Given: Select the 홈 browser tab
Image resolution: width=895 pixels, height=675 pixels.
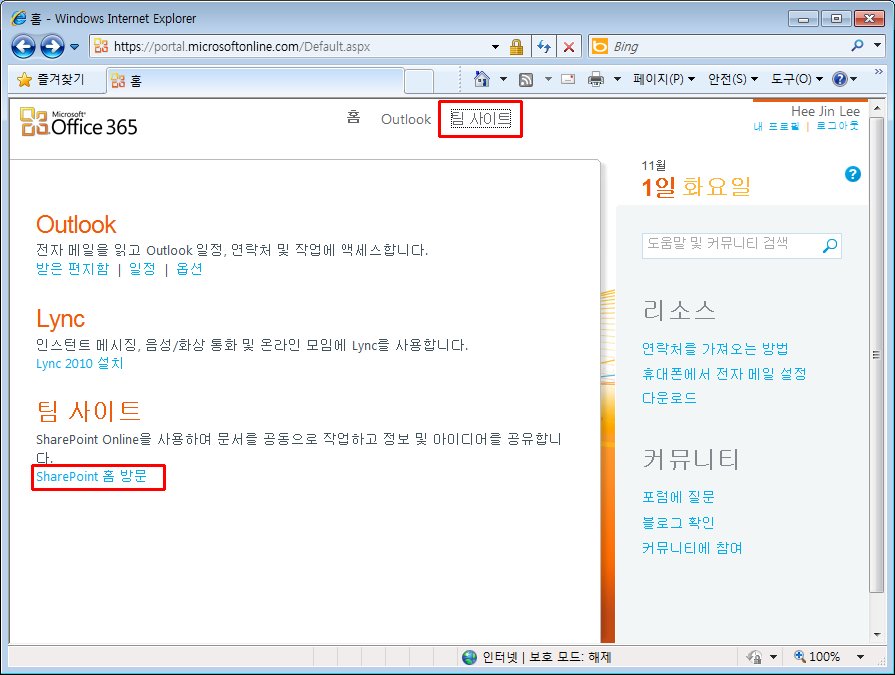Looking at the screenshot, I should pyautogui.click(x=255, y=80).
